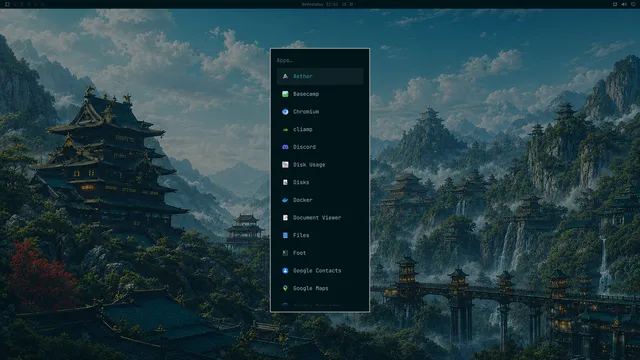Image resolution: width=640 pixels, height=360 pixels.
Task: Click the Disks app icon
Action: pyautogui.click(x=285, y=182)
